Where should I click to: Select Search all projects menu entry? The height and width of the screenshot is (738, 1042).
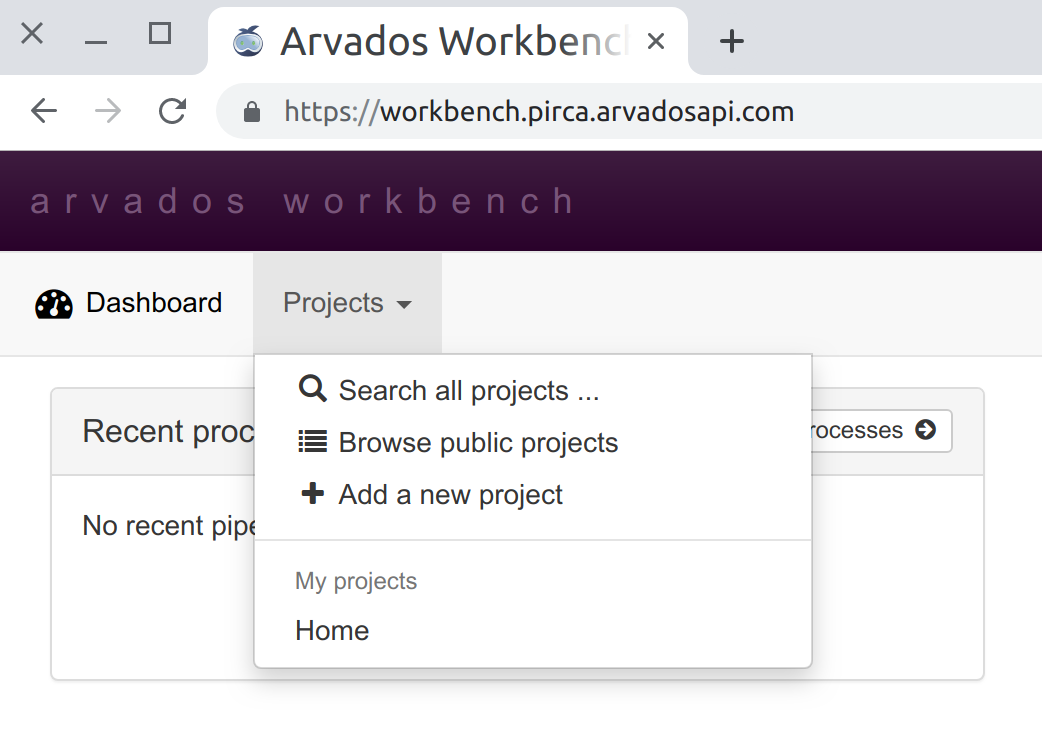click(x=468, y=390)
